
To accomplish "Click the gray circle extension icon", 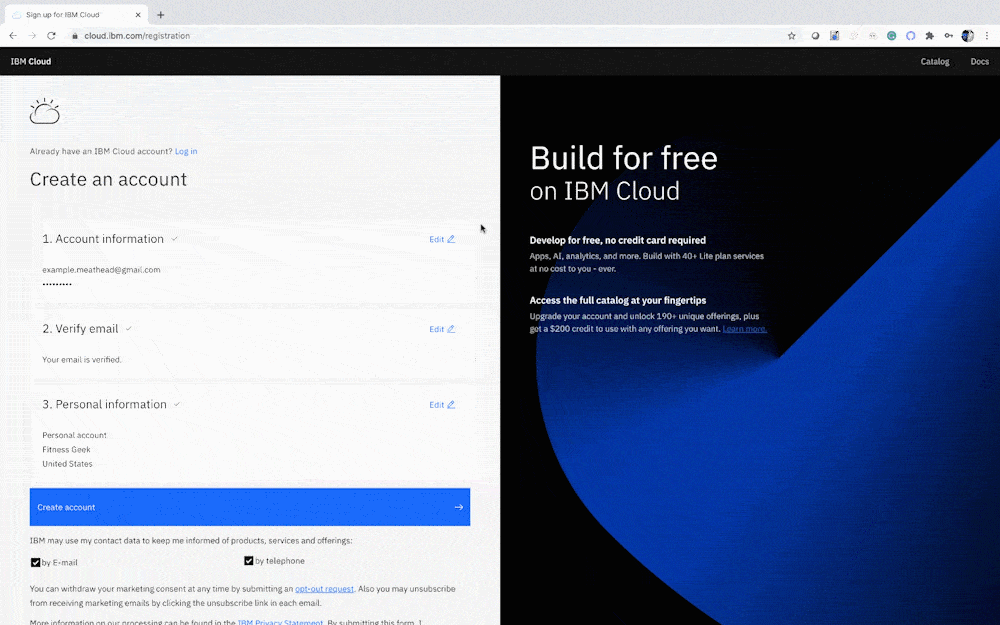I will click(815, 36).
